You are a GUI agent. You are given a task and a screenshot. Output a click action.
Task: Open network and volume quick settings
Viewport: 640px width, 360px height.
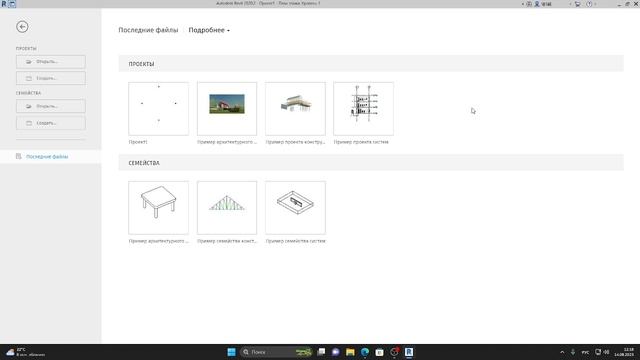coord(602,352)
